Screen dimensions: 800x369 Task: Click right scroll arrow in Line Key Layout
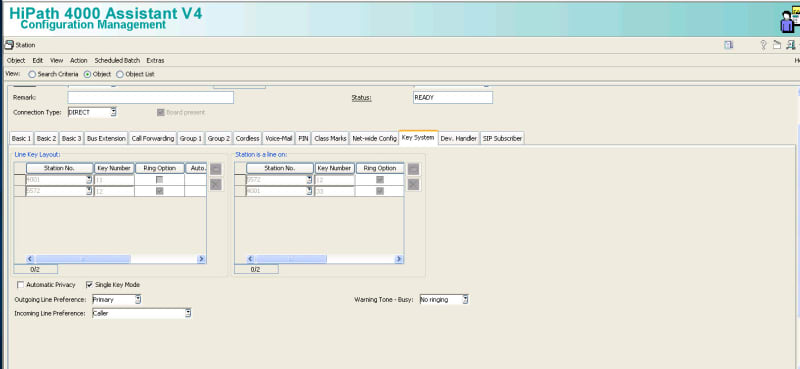point(202,259)
